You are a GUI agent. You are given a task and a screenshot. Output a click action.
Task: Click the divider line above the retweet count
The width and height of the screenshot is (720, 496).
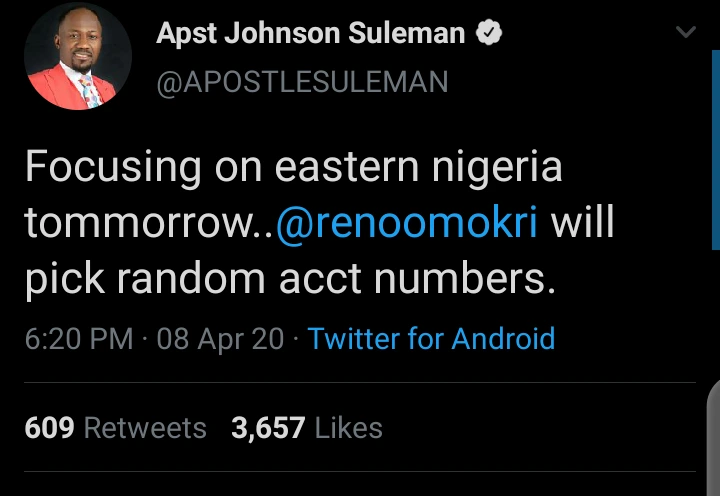point(360,383)
